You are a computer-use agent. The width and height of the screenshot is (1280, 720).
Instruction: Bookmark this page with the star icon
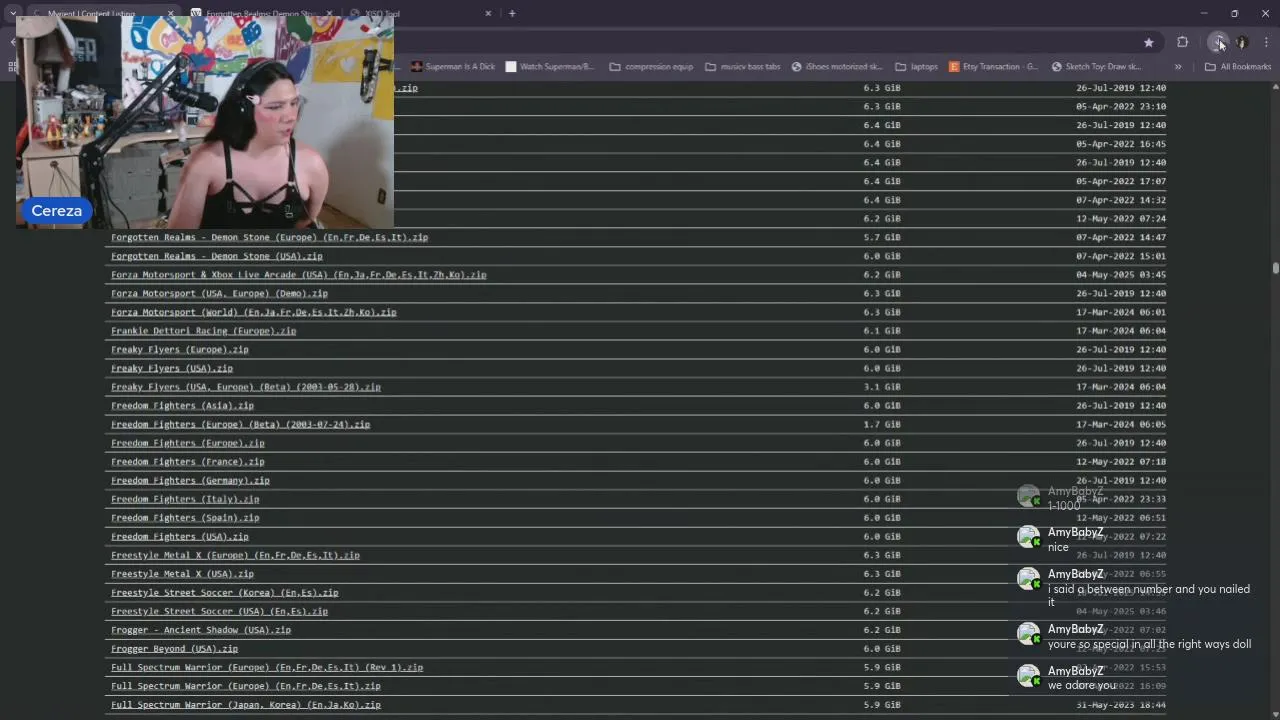tap(1148, 42)
